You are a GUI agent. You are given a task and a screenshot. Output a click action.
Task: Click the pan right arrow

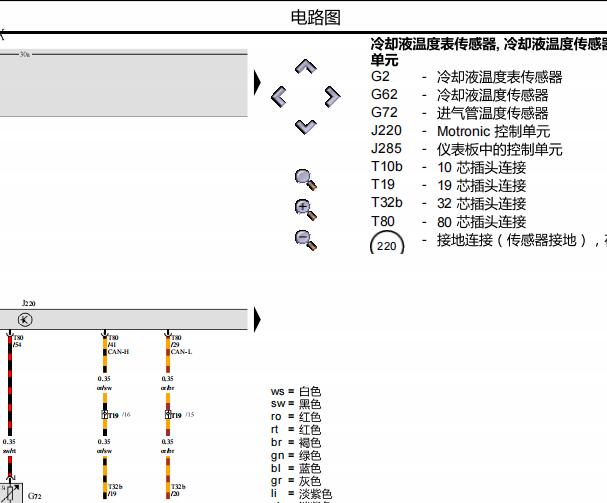[333, 96]
